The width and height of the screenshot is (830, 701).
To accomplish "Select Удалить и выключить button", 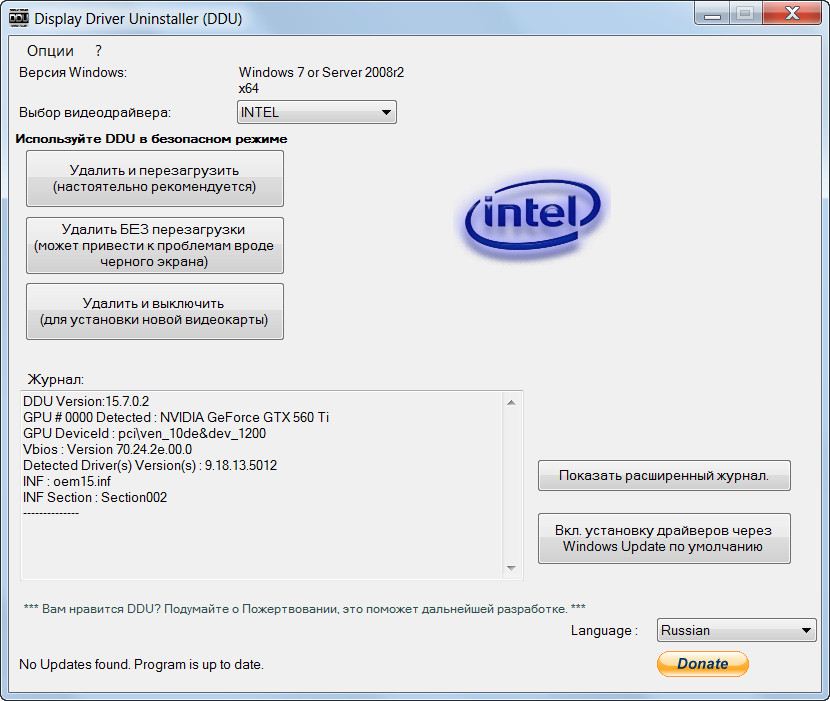I will click(x=155, y=311).
